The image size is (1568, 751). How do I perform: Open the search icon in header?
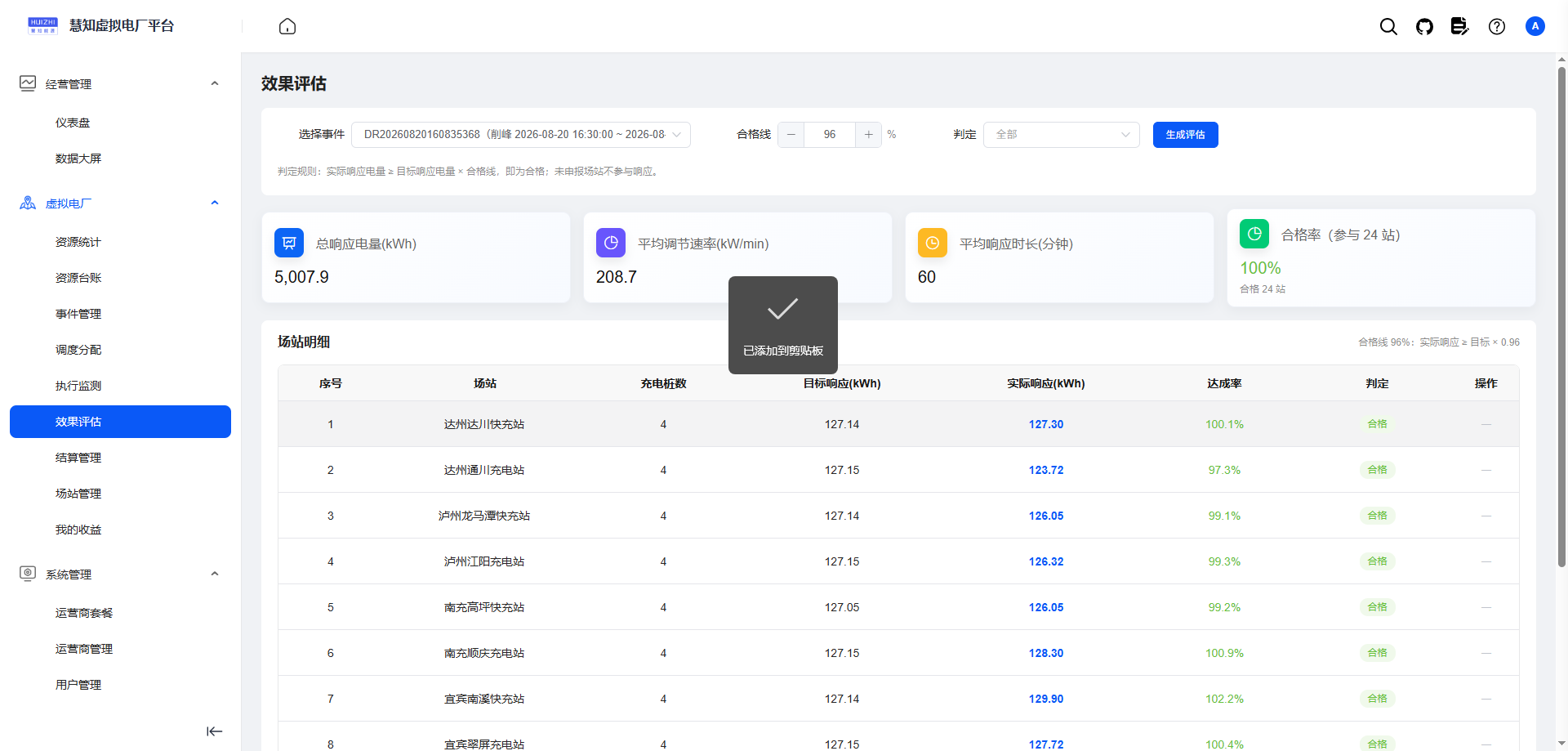tap(1388, 26)
